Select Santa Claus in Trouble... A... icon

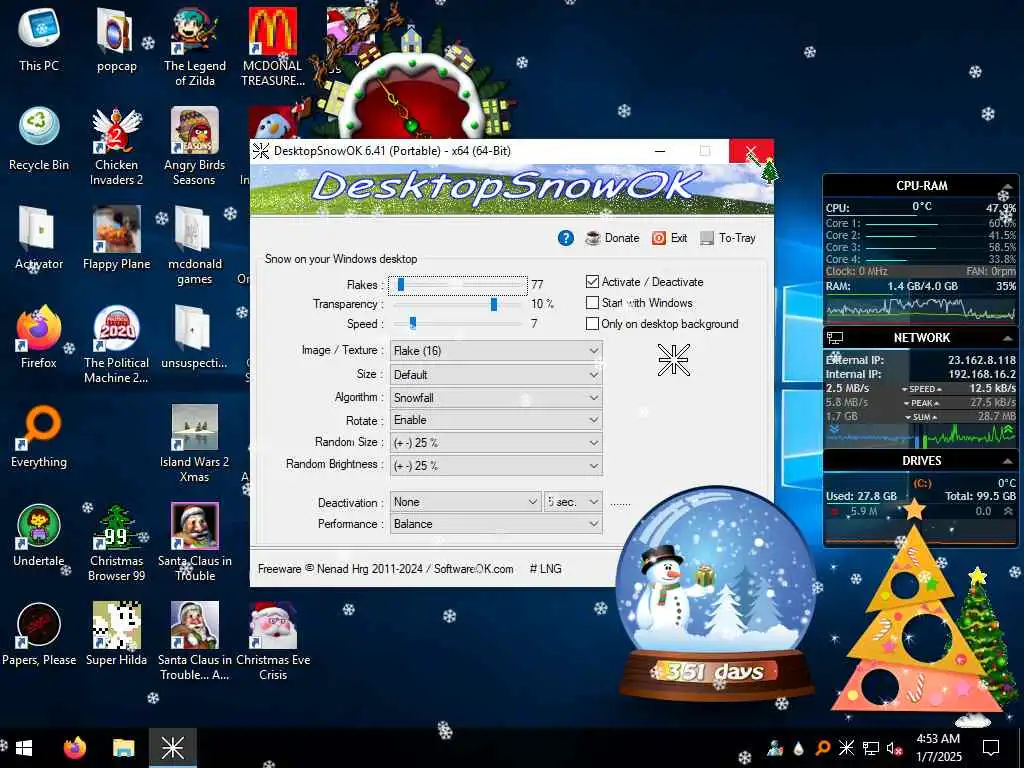[x=195, y=642]
